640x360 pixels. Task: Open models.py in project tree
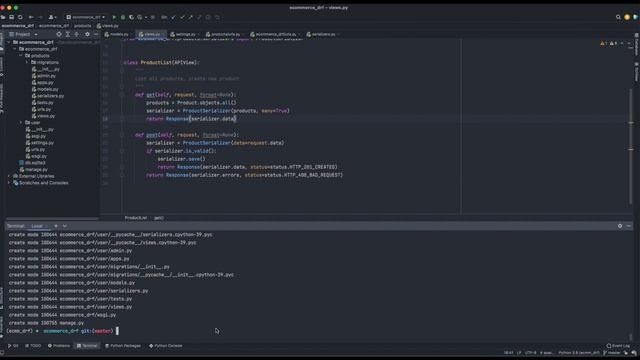(x=45, y=89)
